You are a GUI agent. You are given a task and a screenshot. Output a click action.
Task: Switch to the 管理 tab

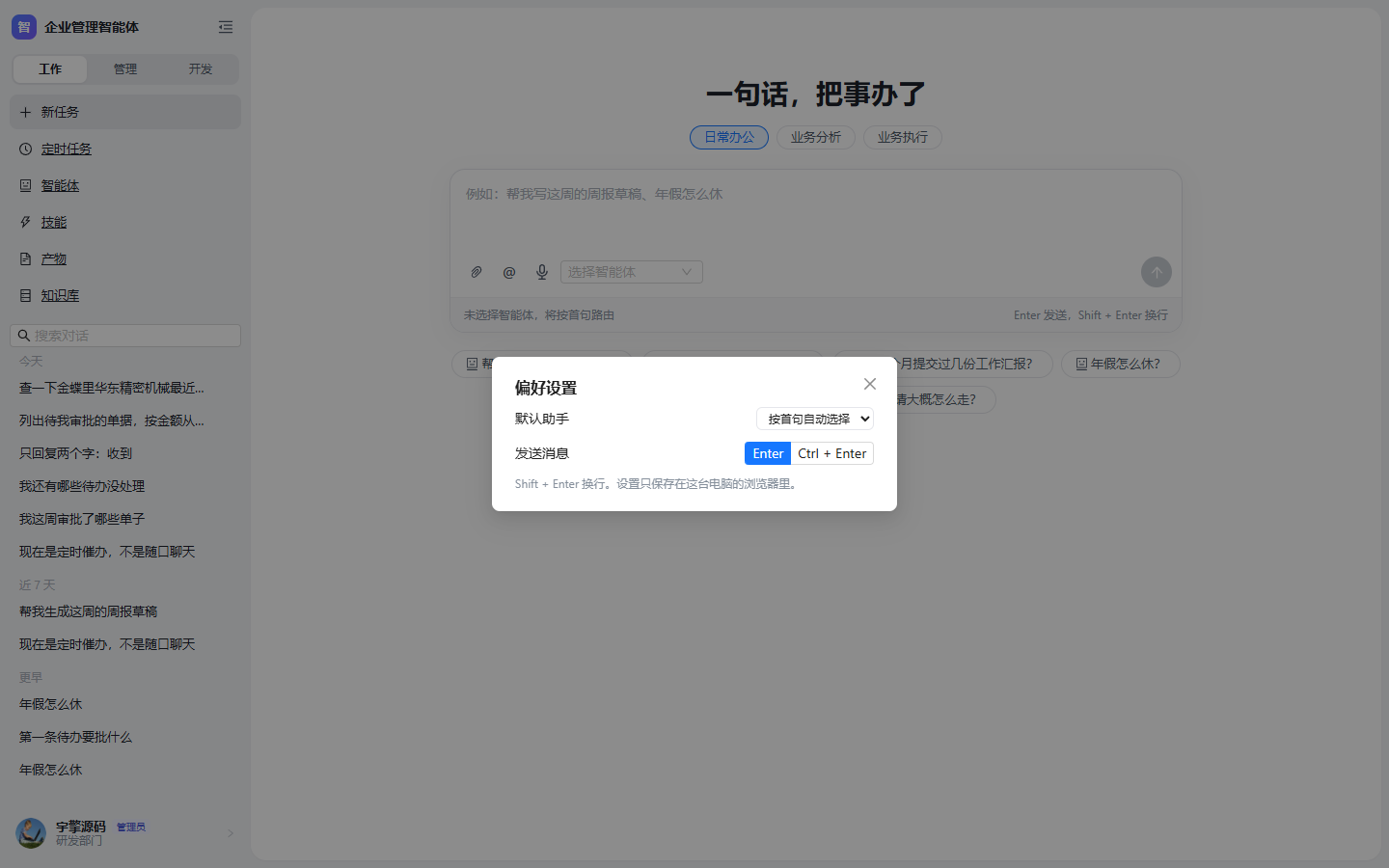pos(125,69)
